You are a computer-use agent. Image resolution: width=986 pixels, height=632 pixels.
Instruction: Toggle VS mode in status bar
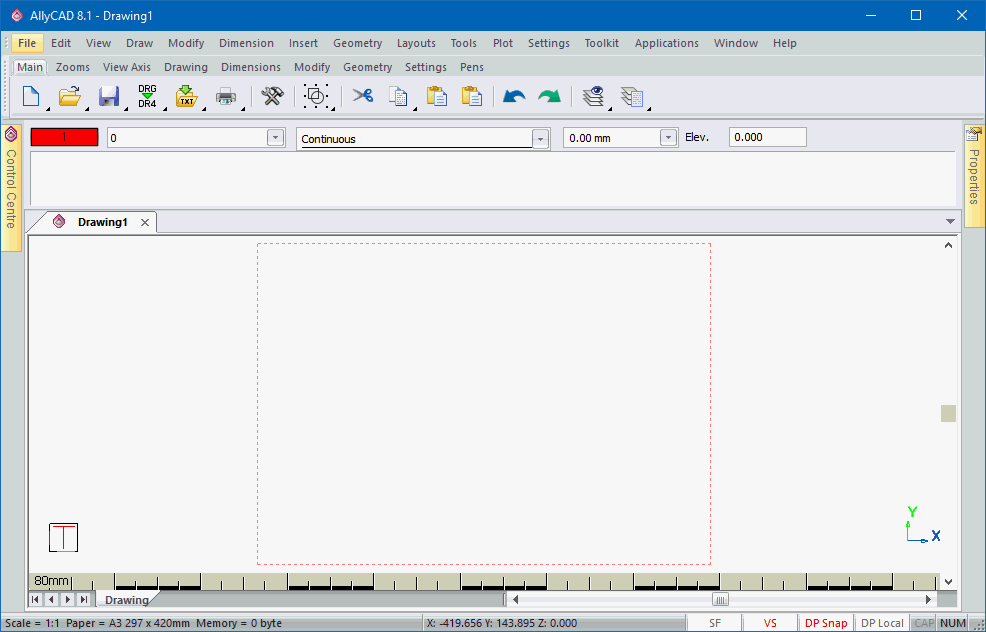coord(770,623)
